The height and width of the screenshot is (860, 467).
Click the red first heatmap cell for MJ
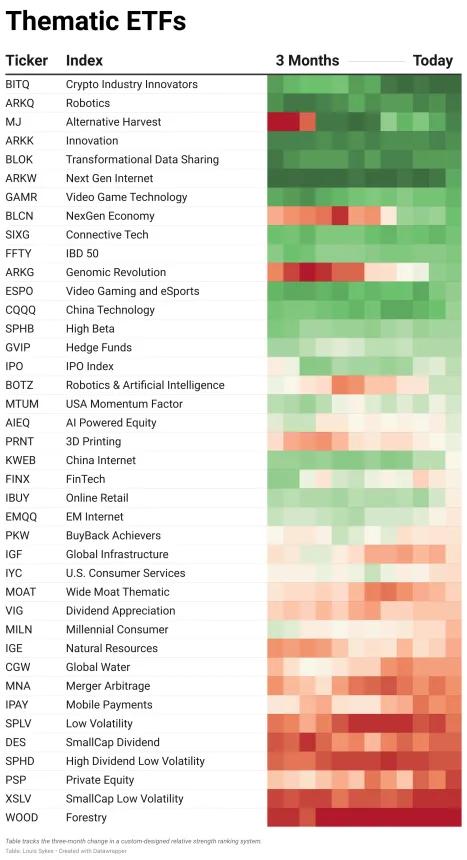(275, 122)
